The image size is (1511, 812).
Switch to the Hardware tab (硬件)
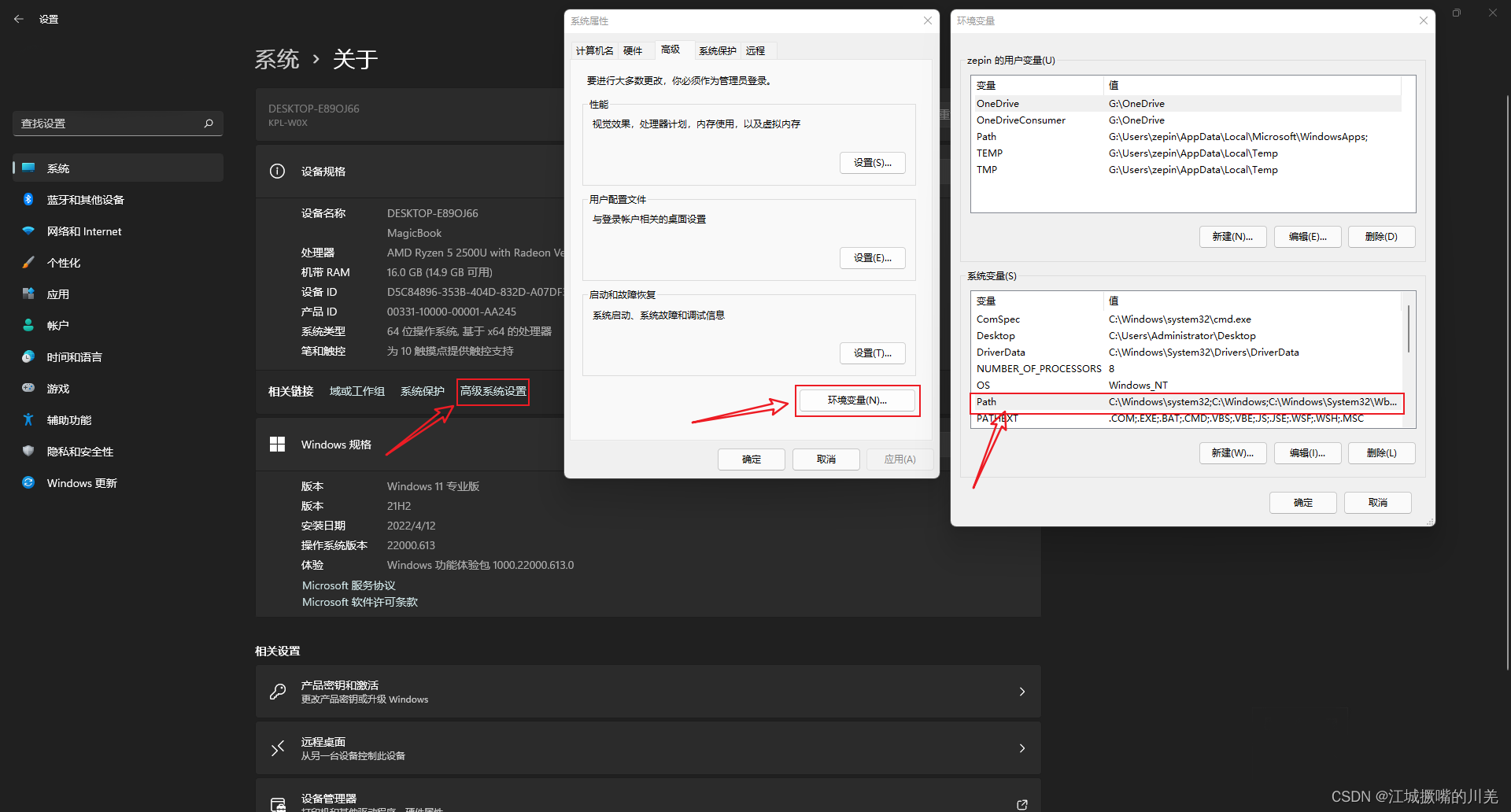[633, 51]
